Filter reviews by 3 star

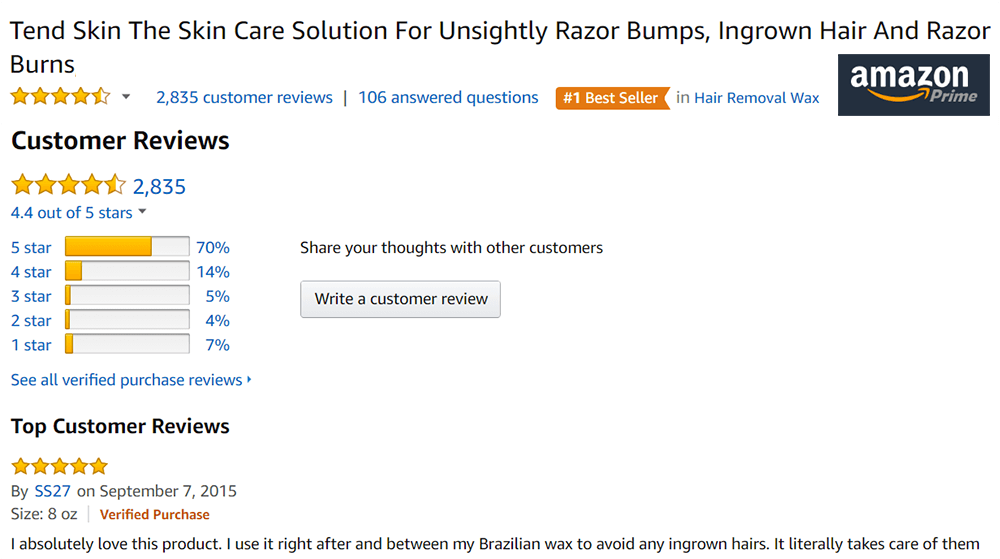31,296
